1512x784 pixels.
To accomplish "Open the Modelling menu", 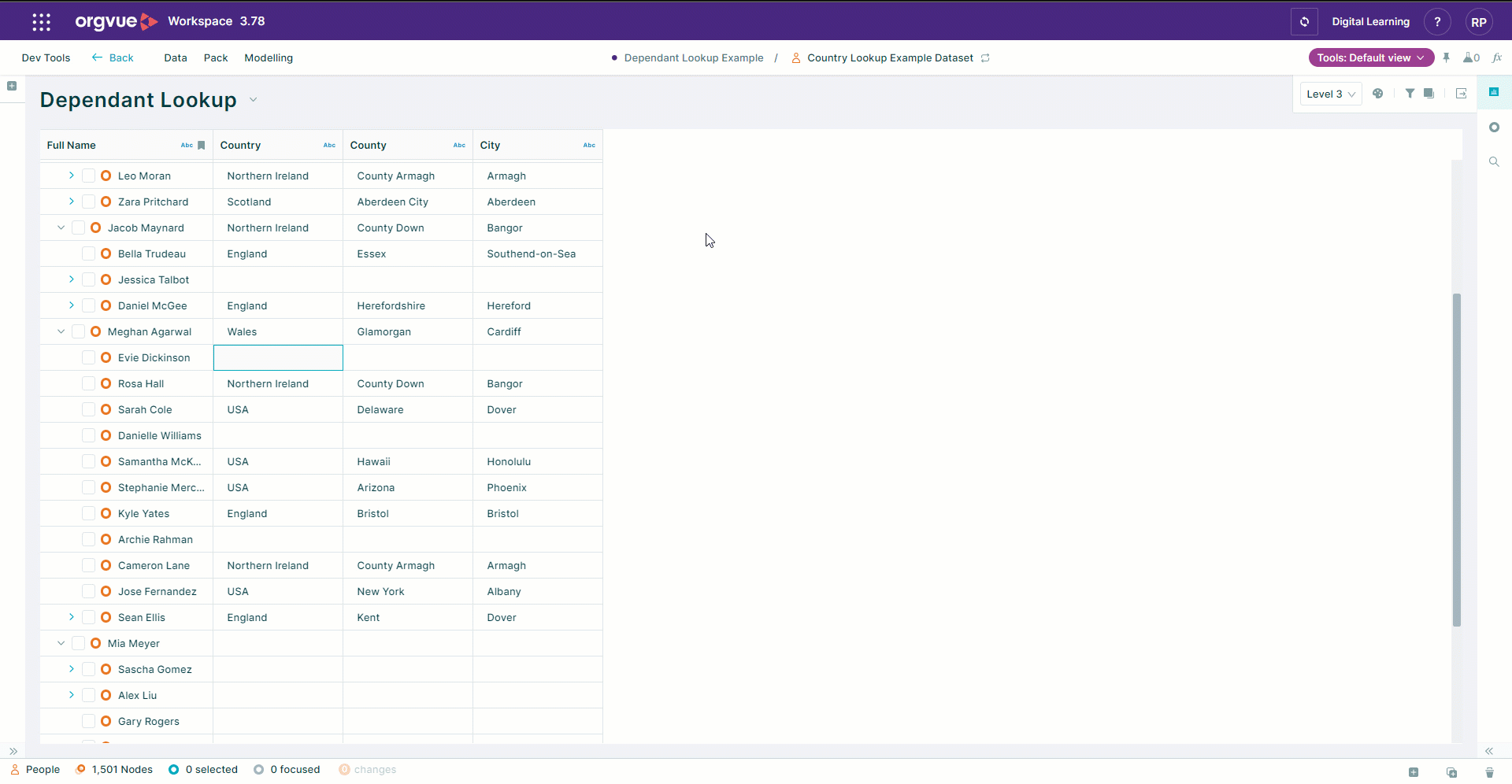I will point(269,57).
